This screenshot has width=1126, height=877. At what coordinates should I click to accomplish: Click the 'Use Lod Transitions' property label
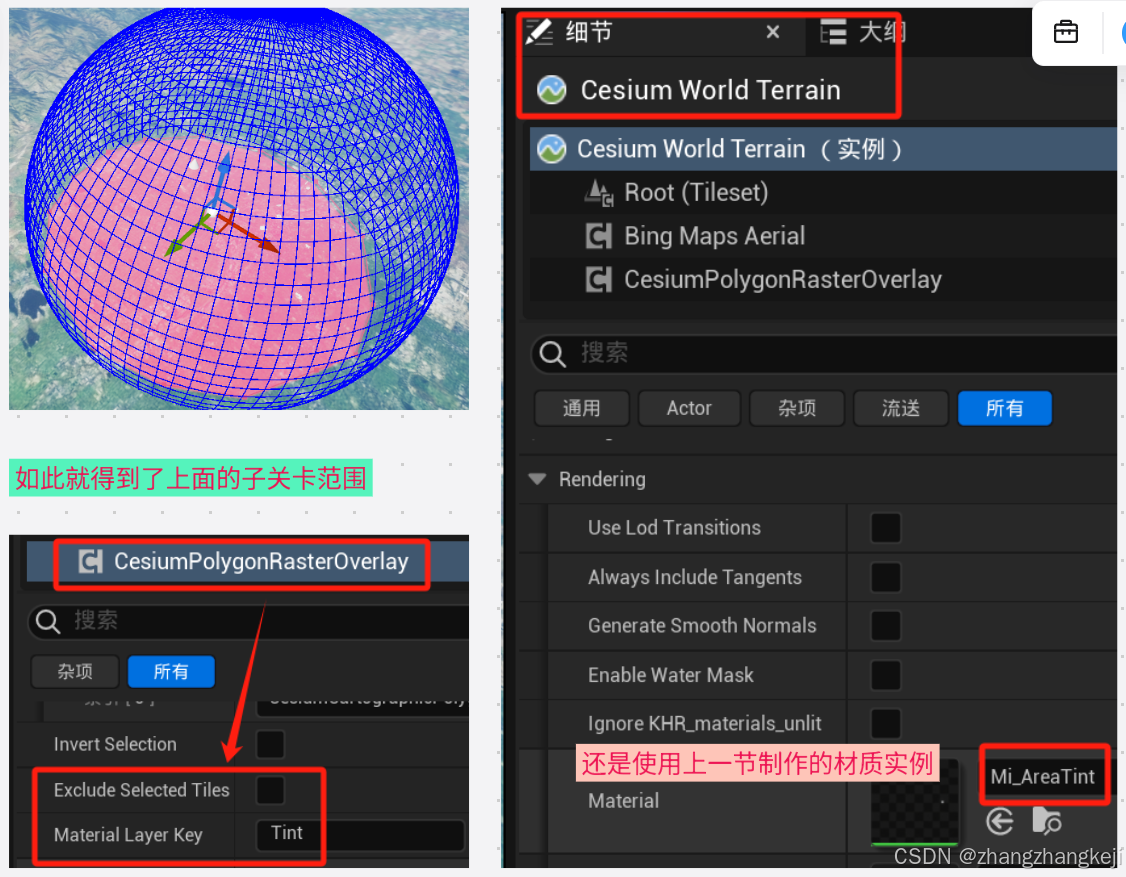(x=674, y=528)
